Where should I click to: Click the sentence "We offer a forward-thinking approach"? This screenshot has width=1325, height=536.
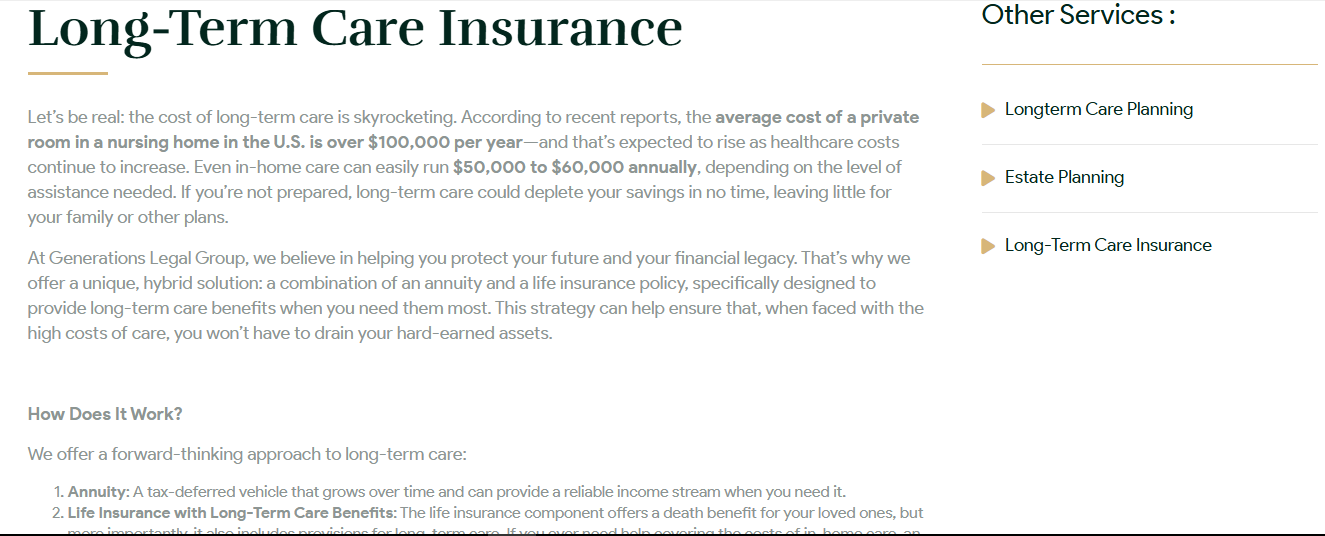(247, 454)
